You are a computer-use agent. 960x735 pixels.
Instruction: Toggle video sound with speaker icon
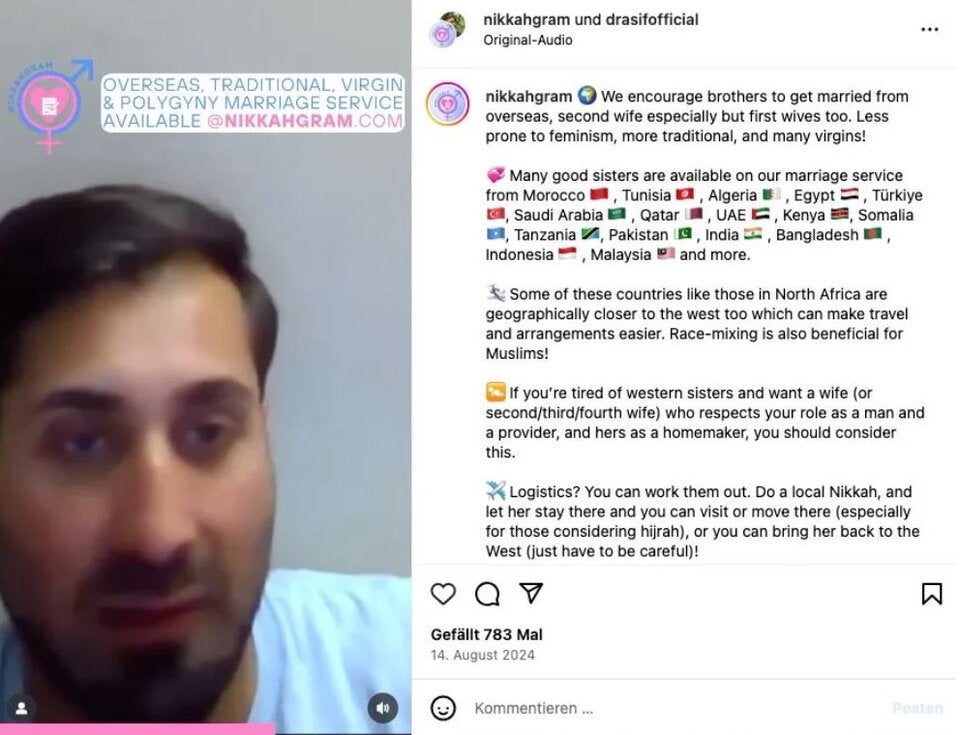tap(383, 708)
